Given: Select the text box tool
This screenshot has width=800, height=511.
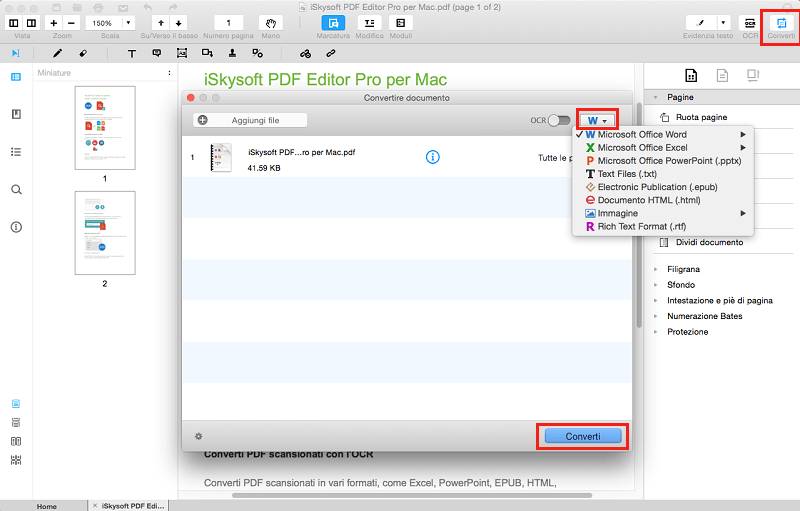Looking at the screenshot, I should tap(182, 53).
